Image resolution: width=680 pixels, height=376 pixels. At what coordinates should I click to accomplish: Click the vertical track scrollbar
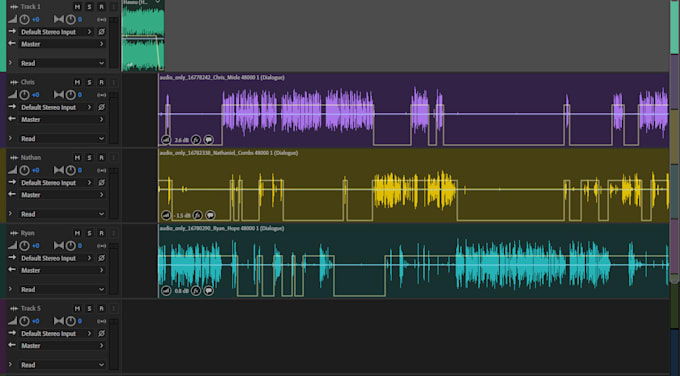tap(674, 143)
